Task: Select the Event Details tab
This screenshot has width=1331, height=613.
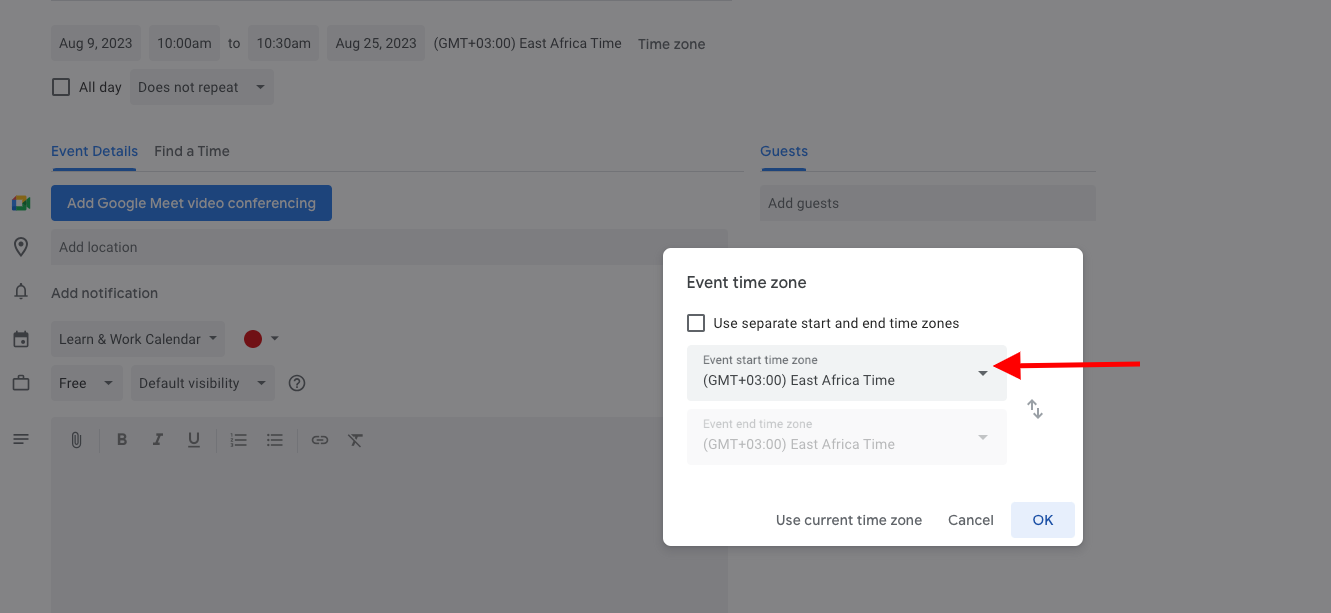Action: point(94,151)
